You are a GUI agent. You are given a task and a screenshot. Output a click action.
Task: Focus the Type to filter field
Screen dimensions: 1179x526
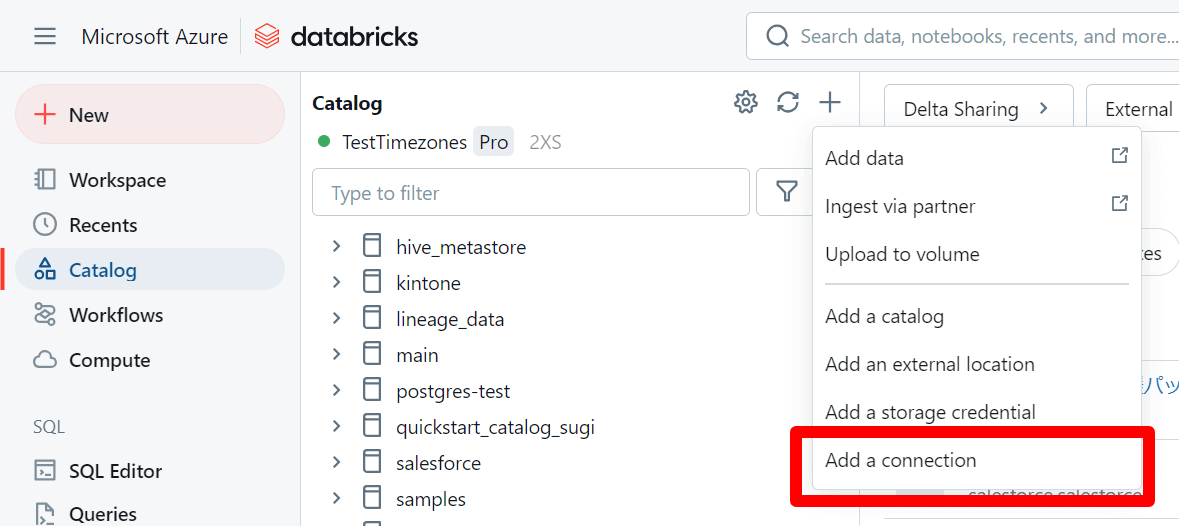point(531,192)
